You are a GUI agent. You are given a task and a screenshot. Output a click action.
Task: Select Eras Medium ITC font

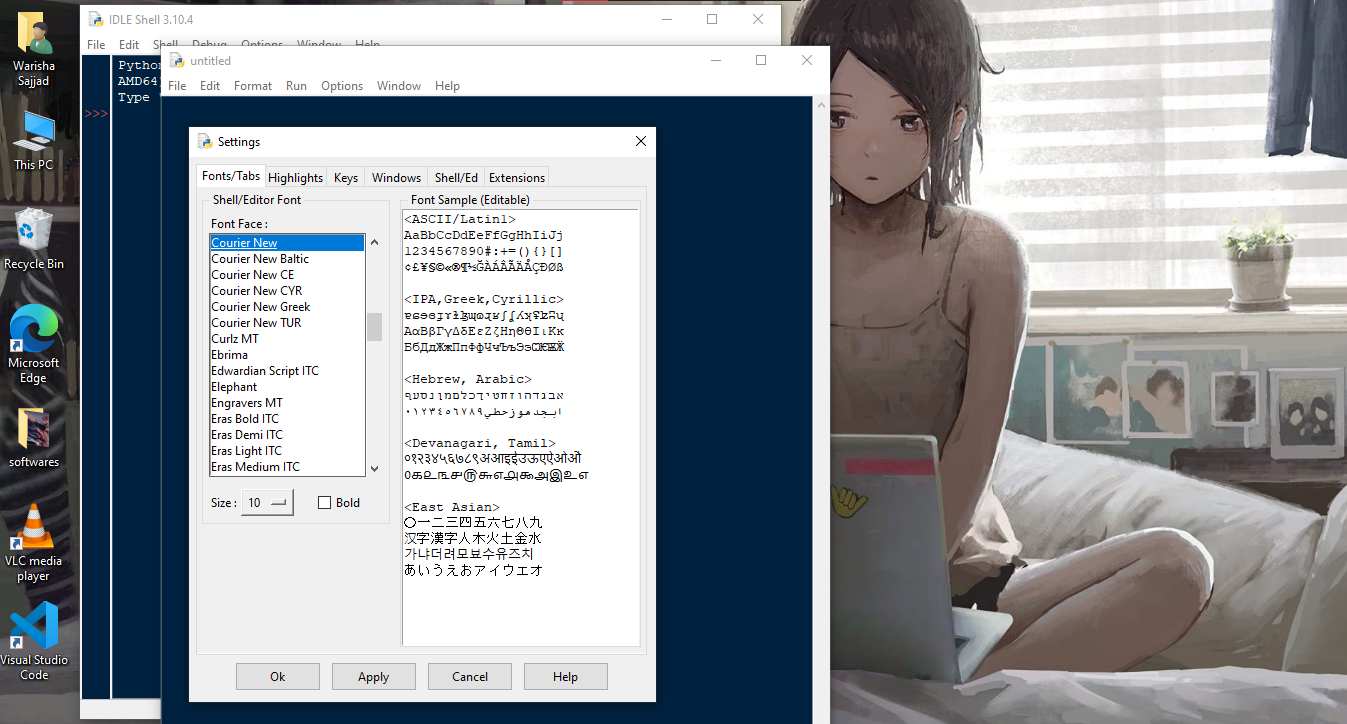(x=288, y=467)
